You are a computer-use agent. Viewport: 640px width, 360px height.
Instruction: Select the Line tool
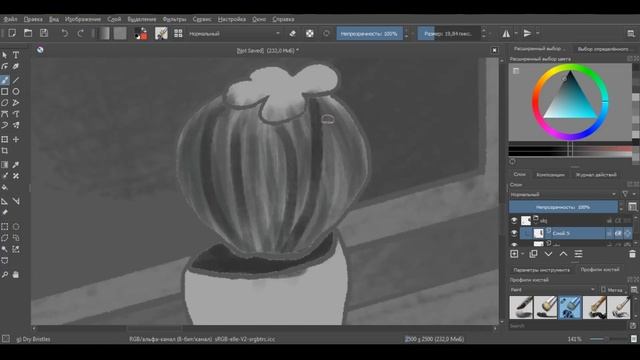(16, 80)
